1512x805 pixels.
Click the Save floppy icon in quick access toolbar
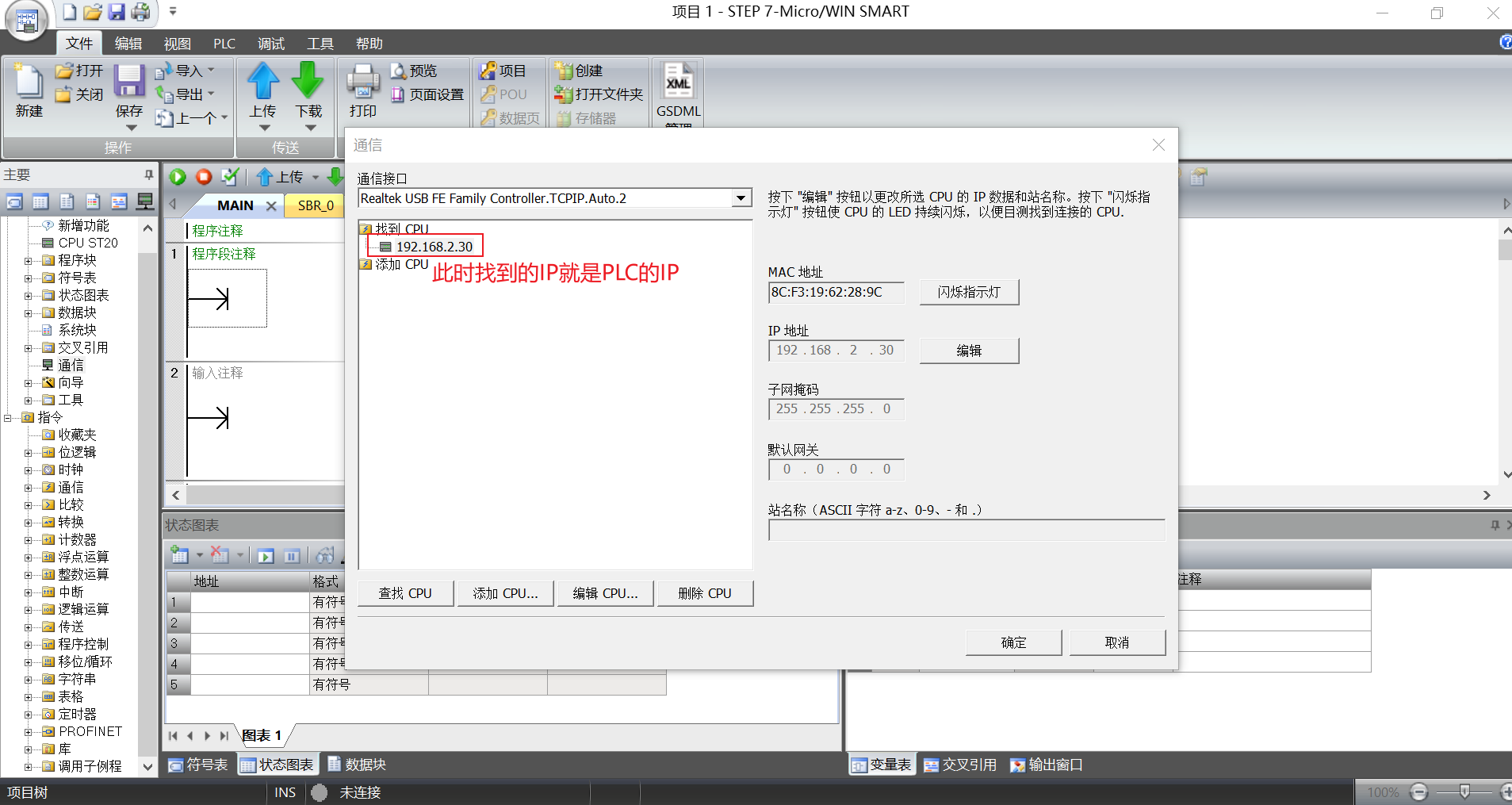[x=117, y=12]
